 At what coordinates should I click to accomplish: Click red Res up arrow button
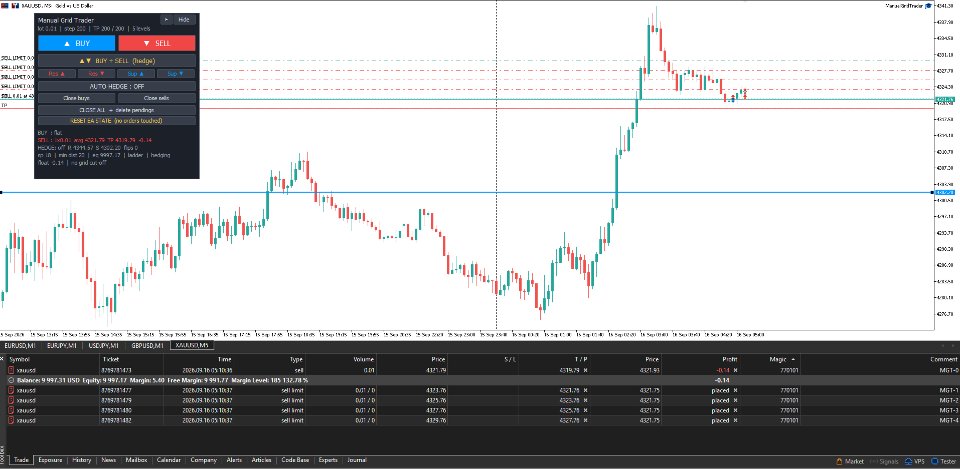coord(57,73)
